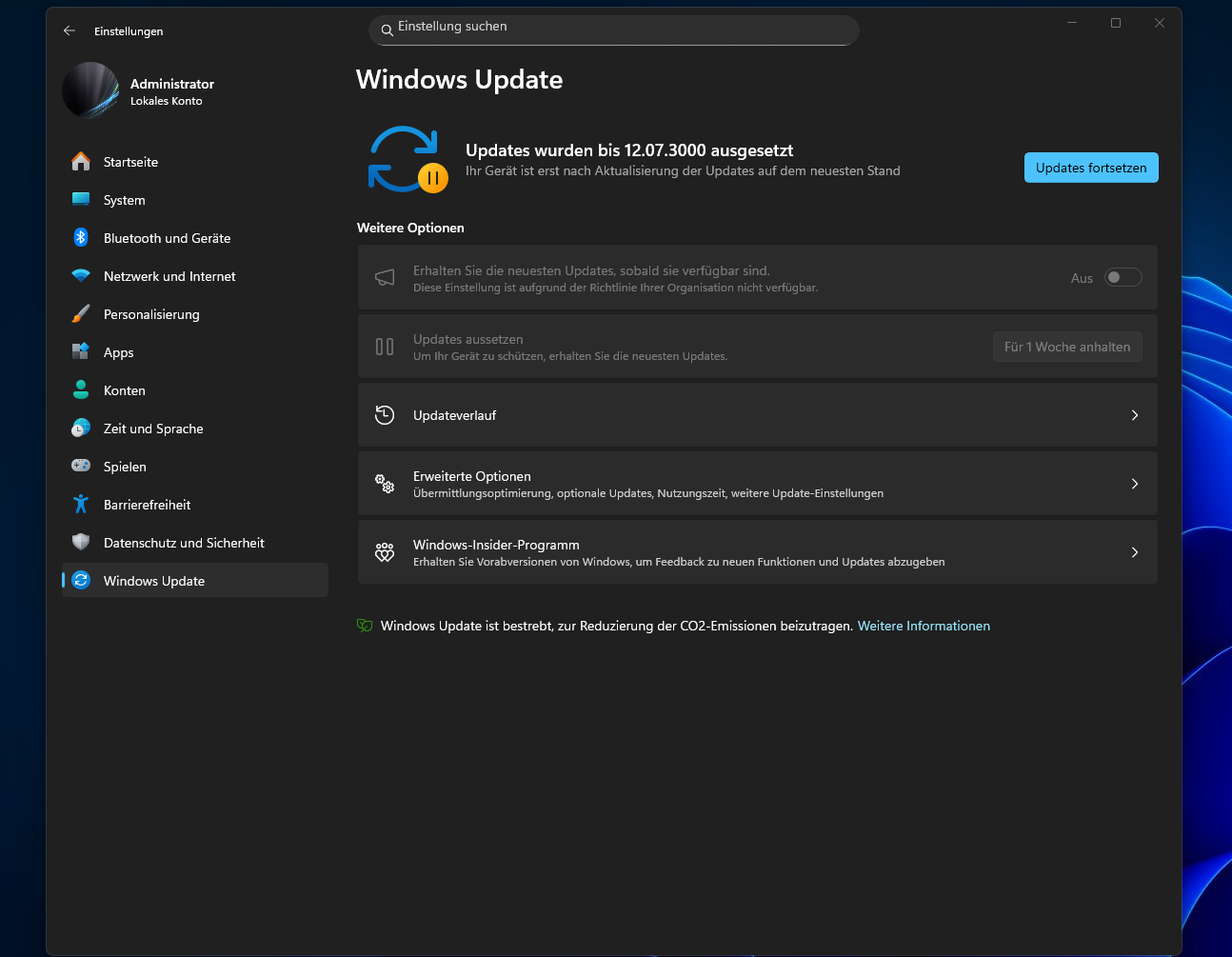Viewport: 1232px width, 957px height.
Task: Open Personalisierung settings
Action: (x=195, y=314)
